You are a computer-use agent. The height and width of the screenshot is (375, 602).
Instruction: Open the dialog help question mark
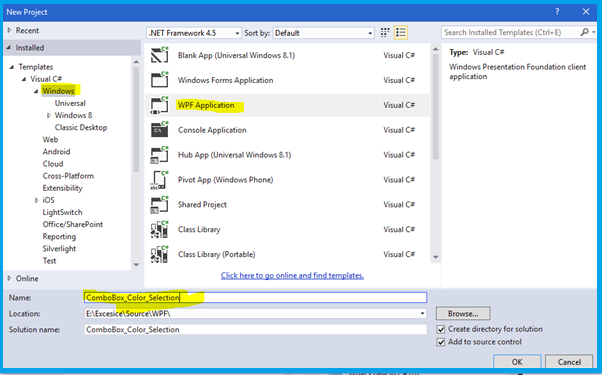[557, 12]
